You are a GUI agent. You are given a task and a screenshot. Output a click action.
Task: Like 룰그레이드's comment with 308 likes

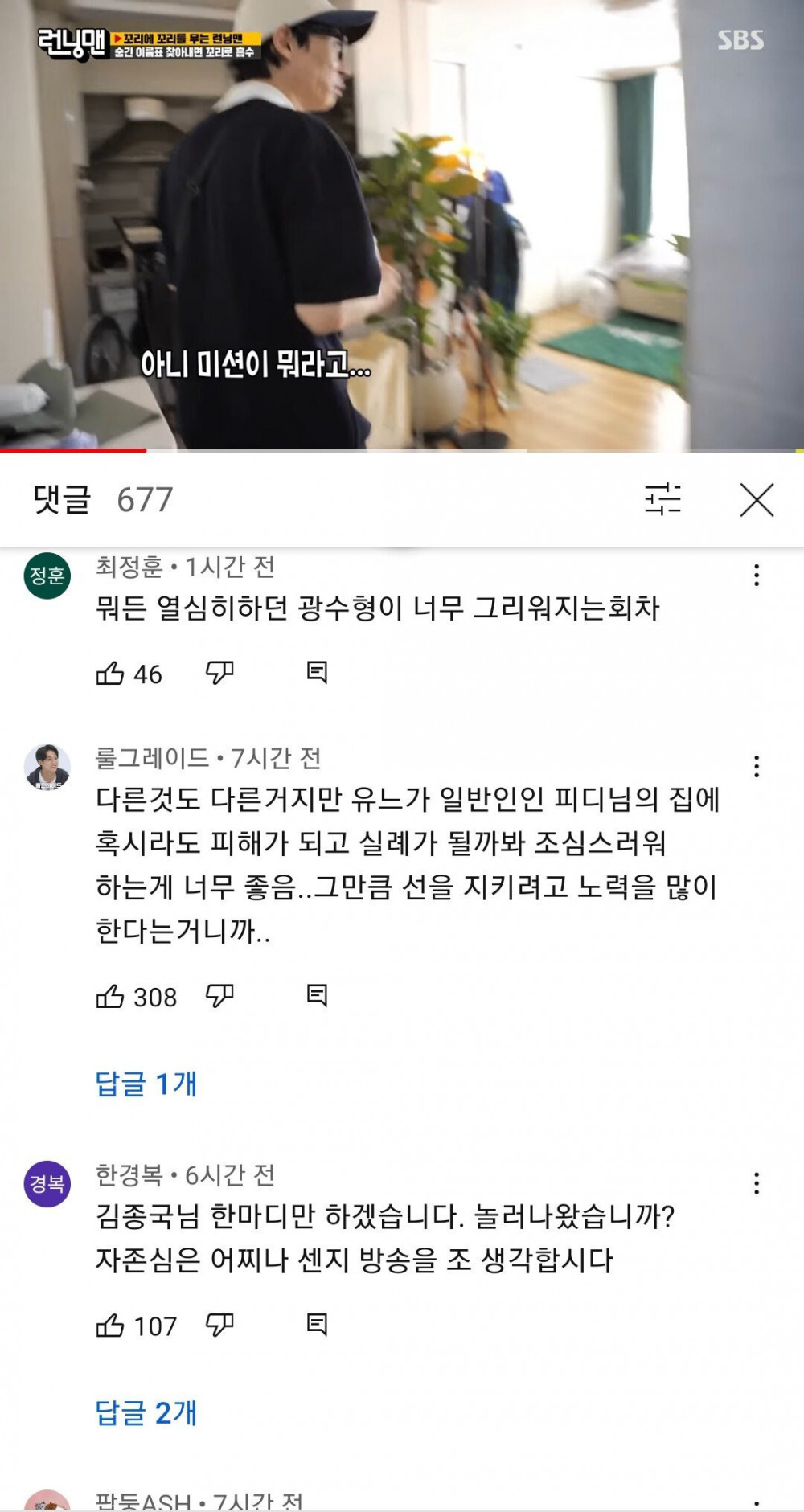coord(110,996)
